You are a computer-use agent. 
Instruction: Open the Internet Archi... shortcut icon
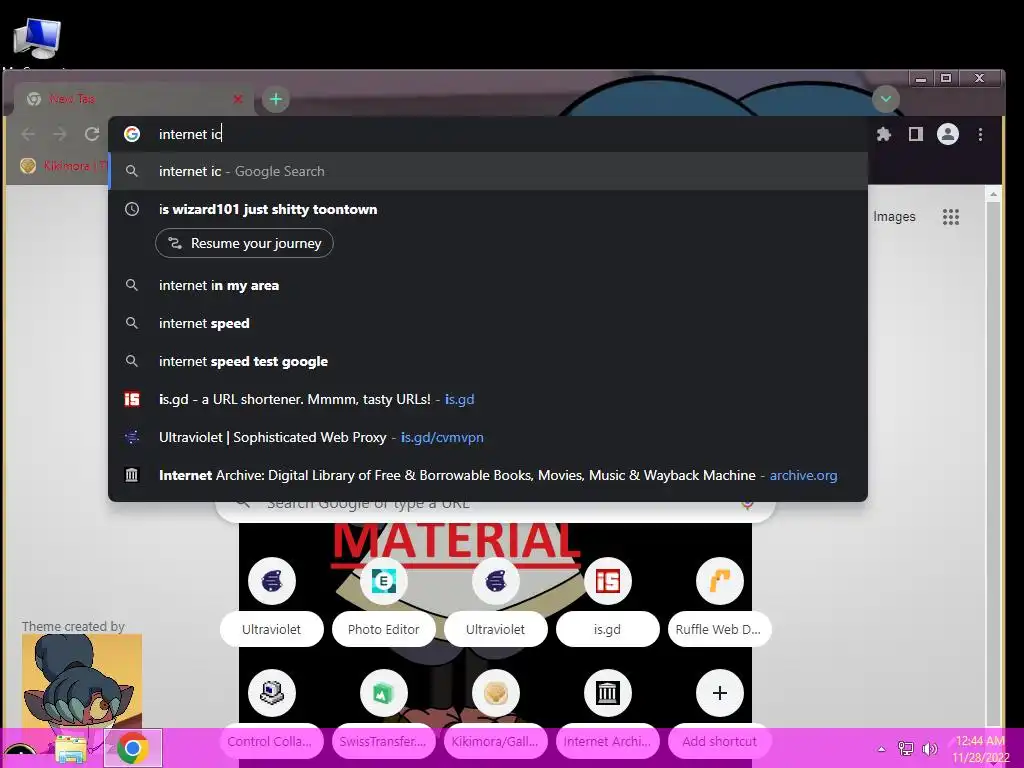tap(607, 693)
